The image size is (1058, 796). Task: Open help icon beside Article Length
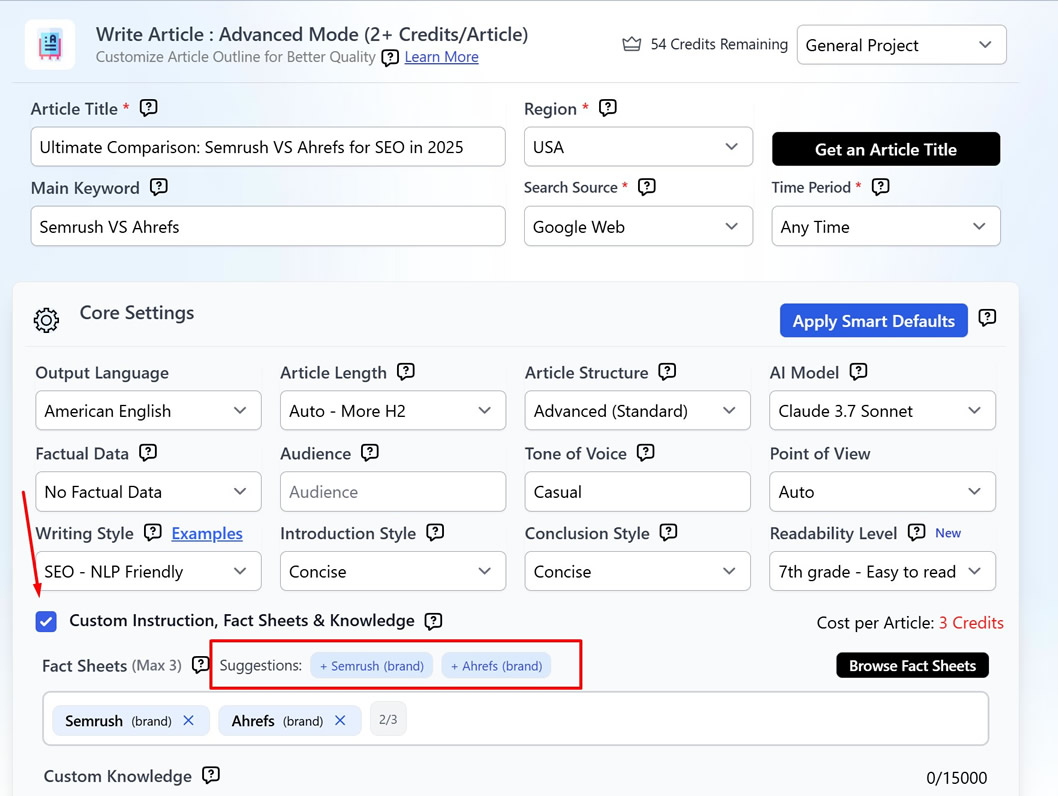tap(406, 372)
